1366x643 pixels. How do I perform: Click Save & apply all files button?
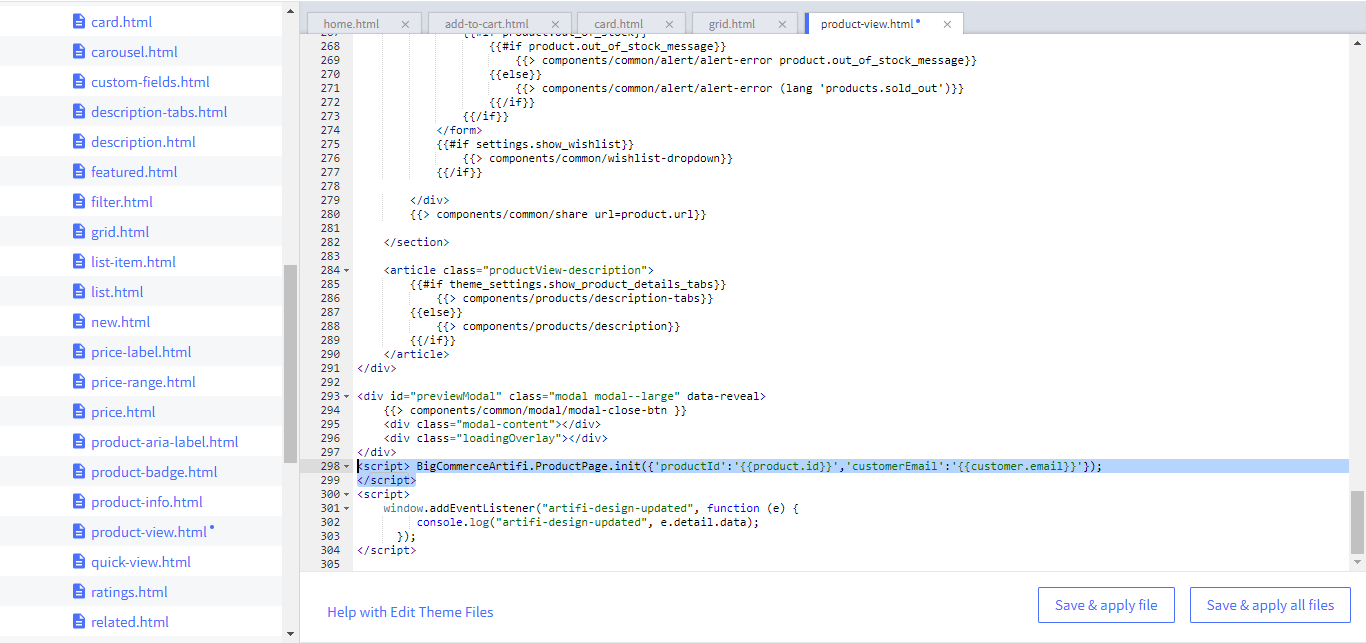point(1270,605)
